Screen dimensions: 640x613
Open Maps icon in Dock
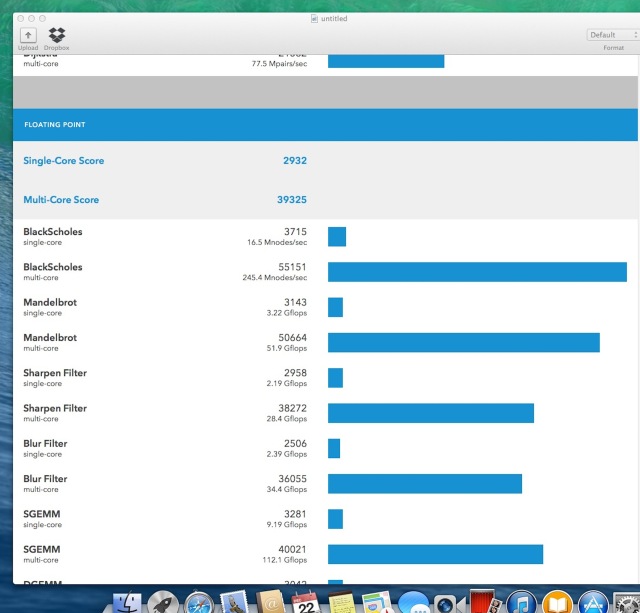(x=377, y=602)
